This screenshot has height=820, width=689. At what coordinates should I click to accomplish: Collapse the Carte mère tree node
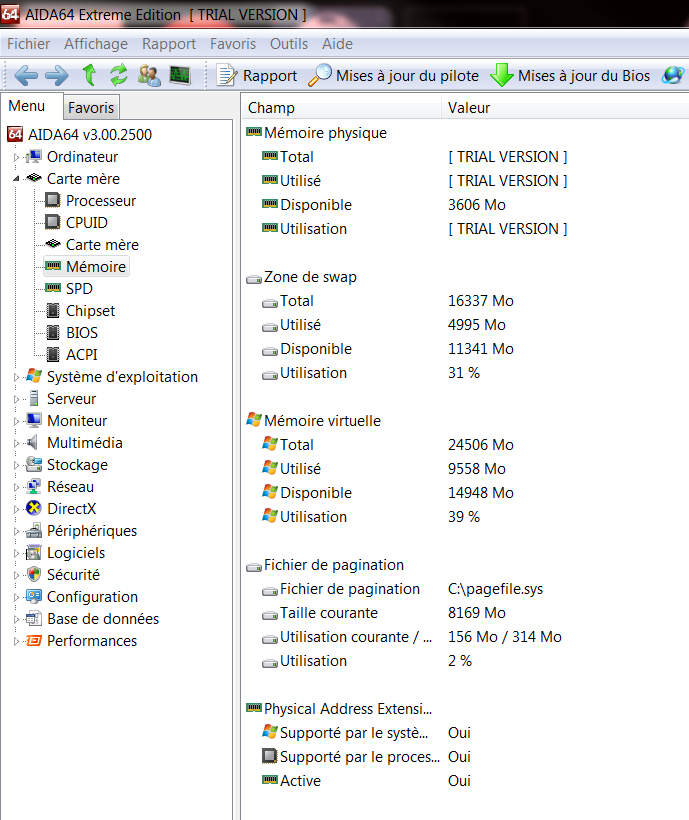[16, 179]
